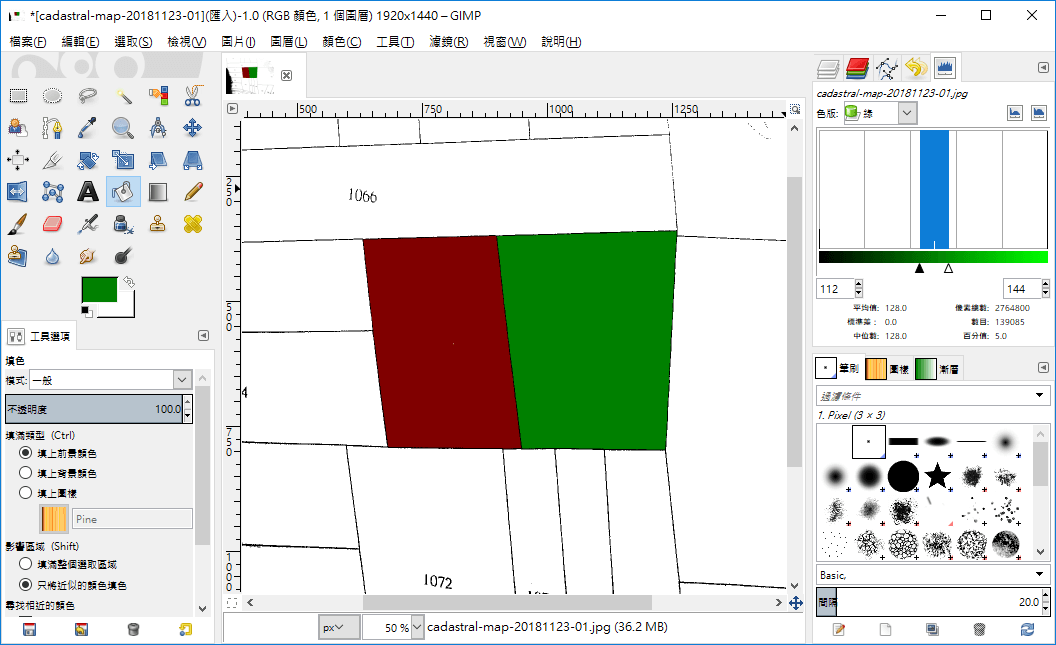This screenshot has width=1056, height=645.
Task: Enable 填滿整個選取區域 radio option
Action: (26, 565)
